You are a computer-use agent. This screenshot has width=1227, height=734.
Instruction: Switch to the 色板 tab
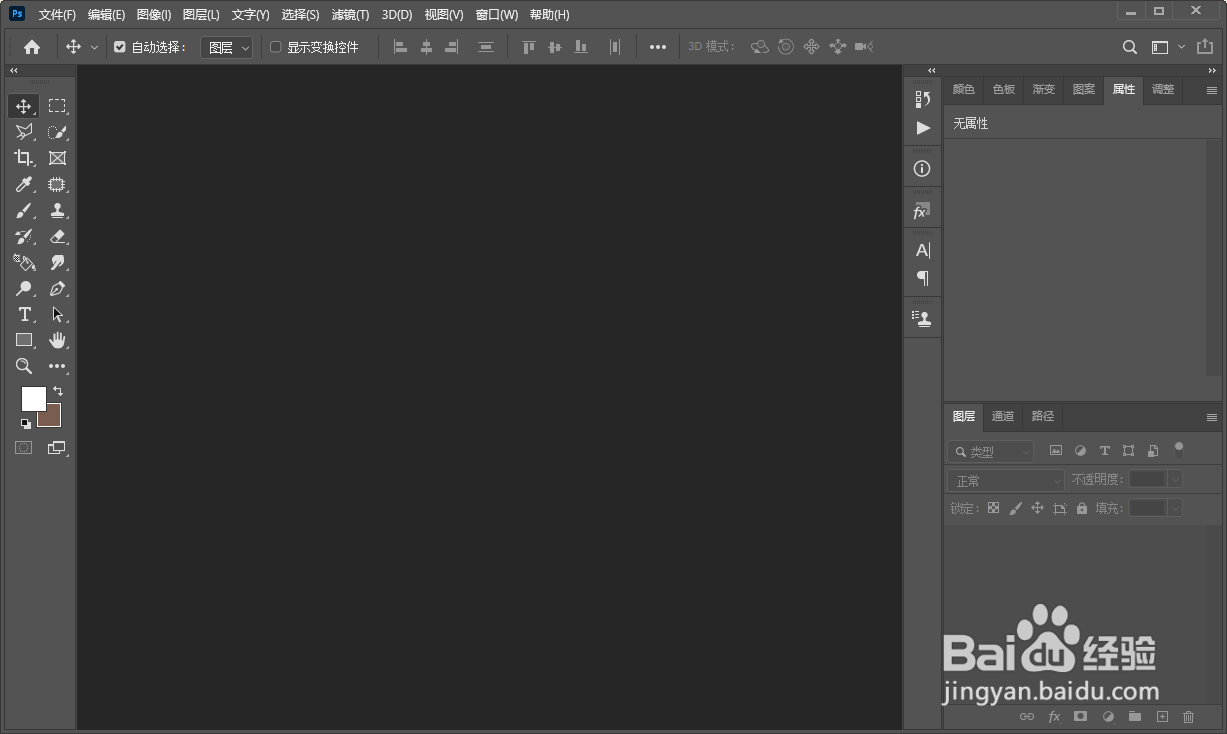(1003, 90)
